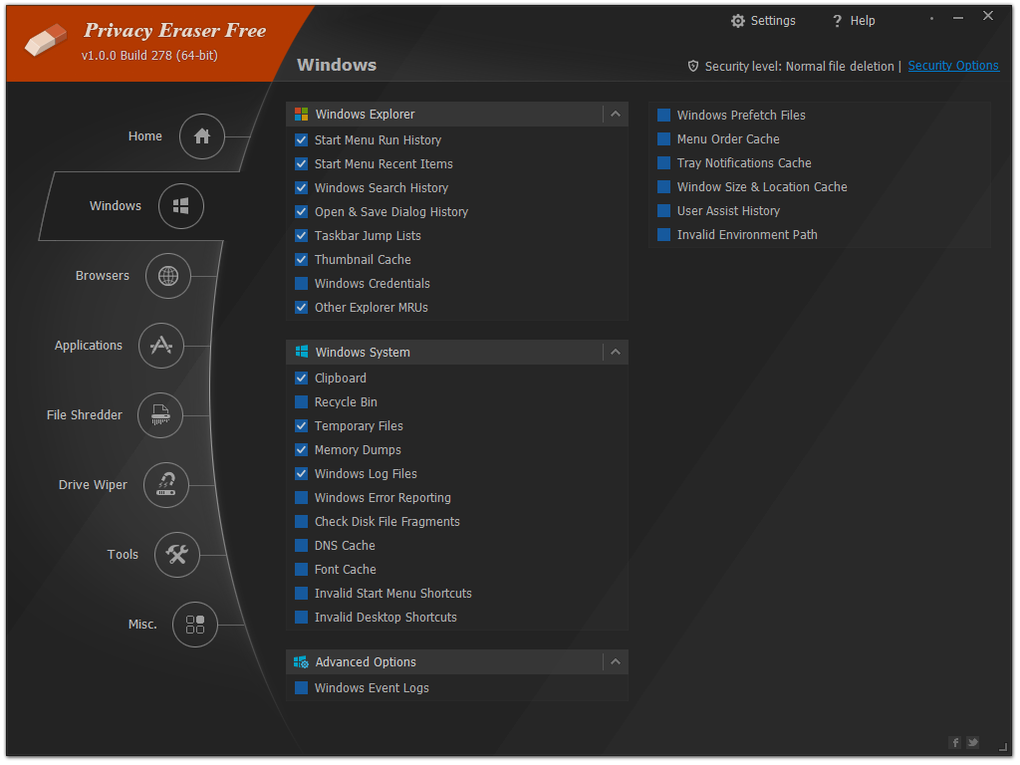Enable Recycle Bin cleaning

point(301,402)
